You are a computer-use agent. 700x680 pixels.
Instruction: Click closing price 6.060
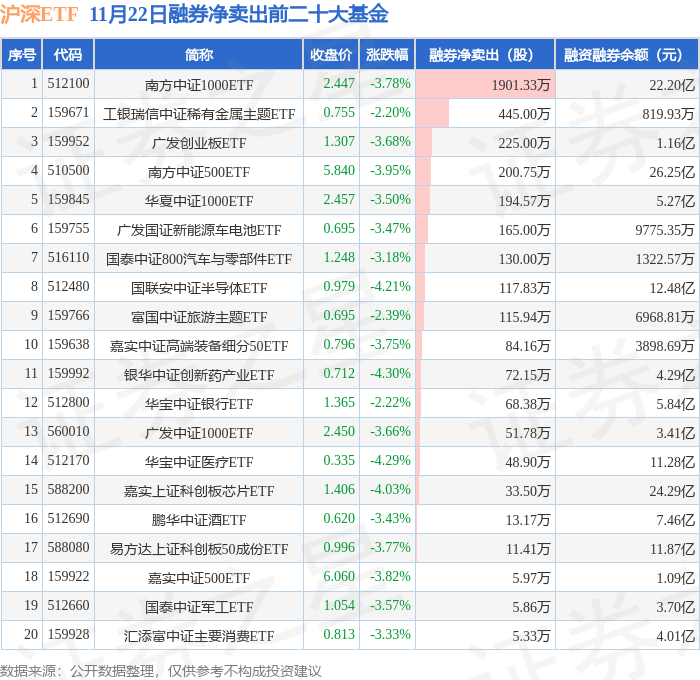pyautogui.click(x=339, y=577)
